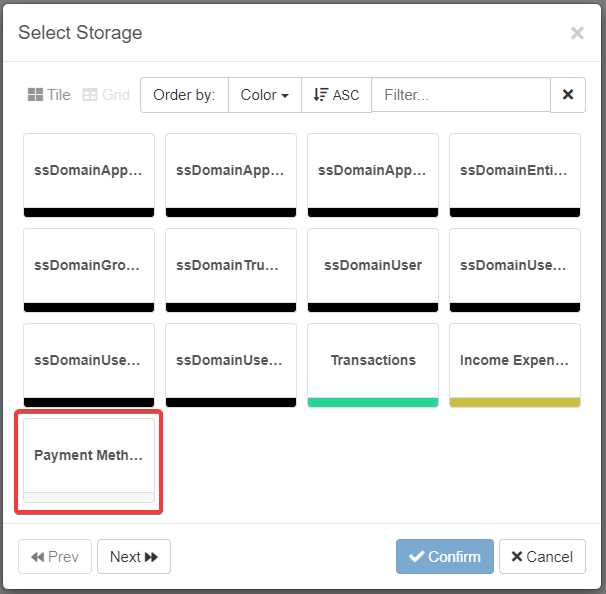Toggle ASC sort direction
The width and height of the screenshot is (606, 594).
[336, 95]
